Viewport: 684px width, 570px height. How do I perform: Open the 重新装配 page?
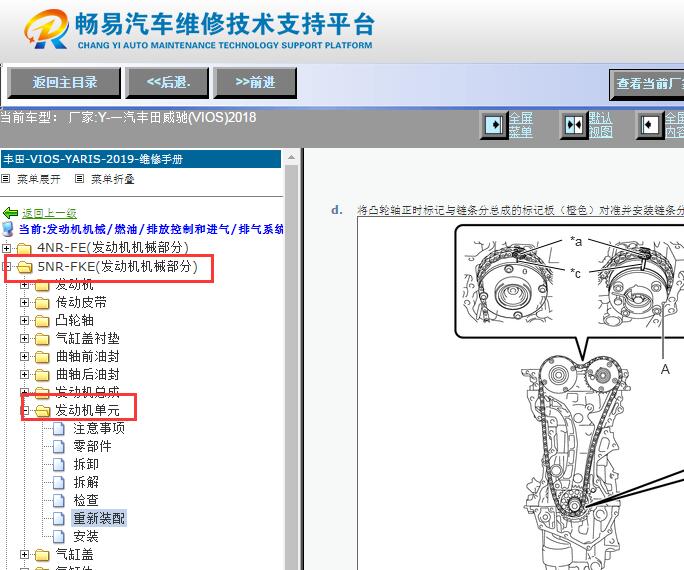tap(99, 518)
